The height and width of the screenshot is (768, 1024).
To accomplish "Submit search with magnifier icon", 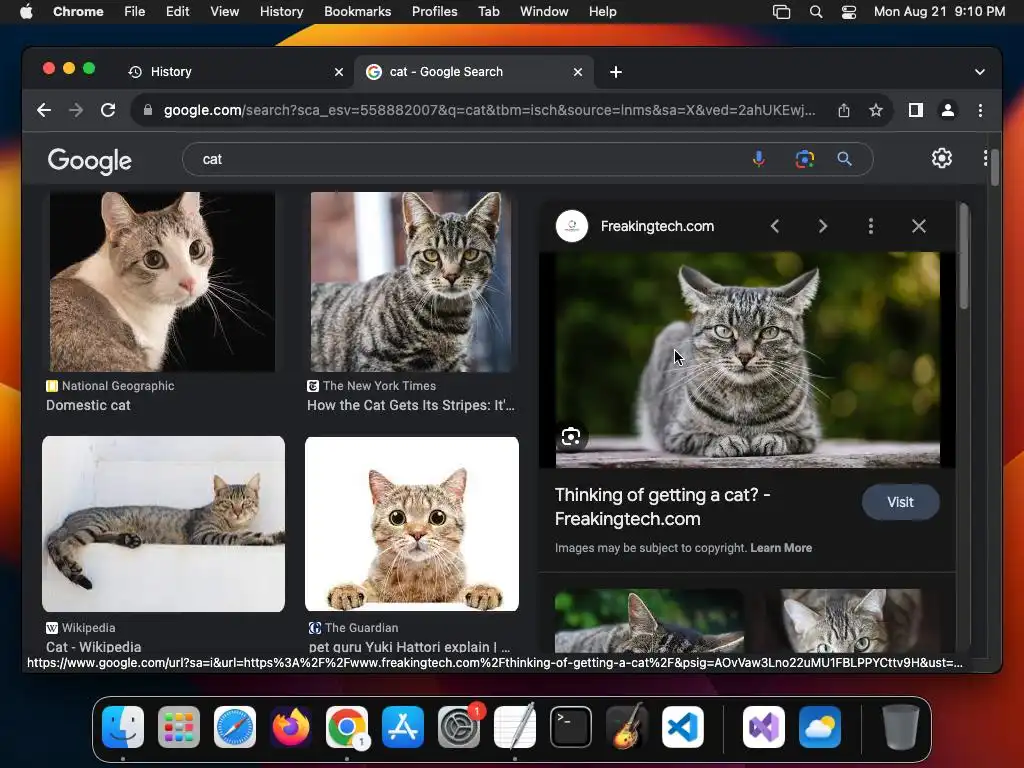I will tap(844, 159).
